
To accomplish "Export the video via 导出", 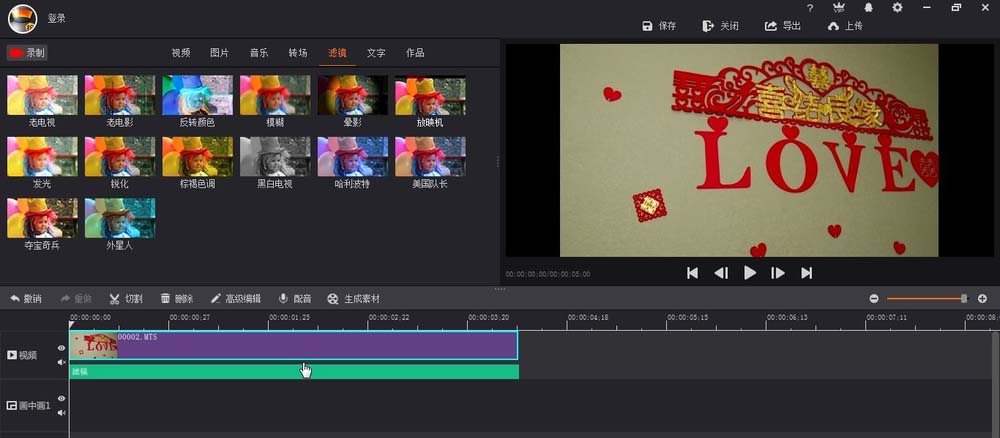I will [783, 26].
